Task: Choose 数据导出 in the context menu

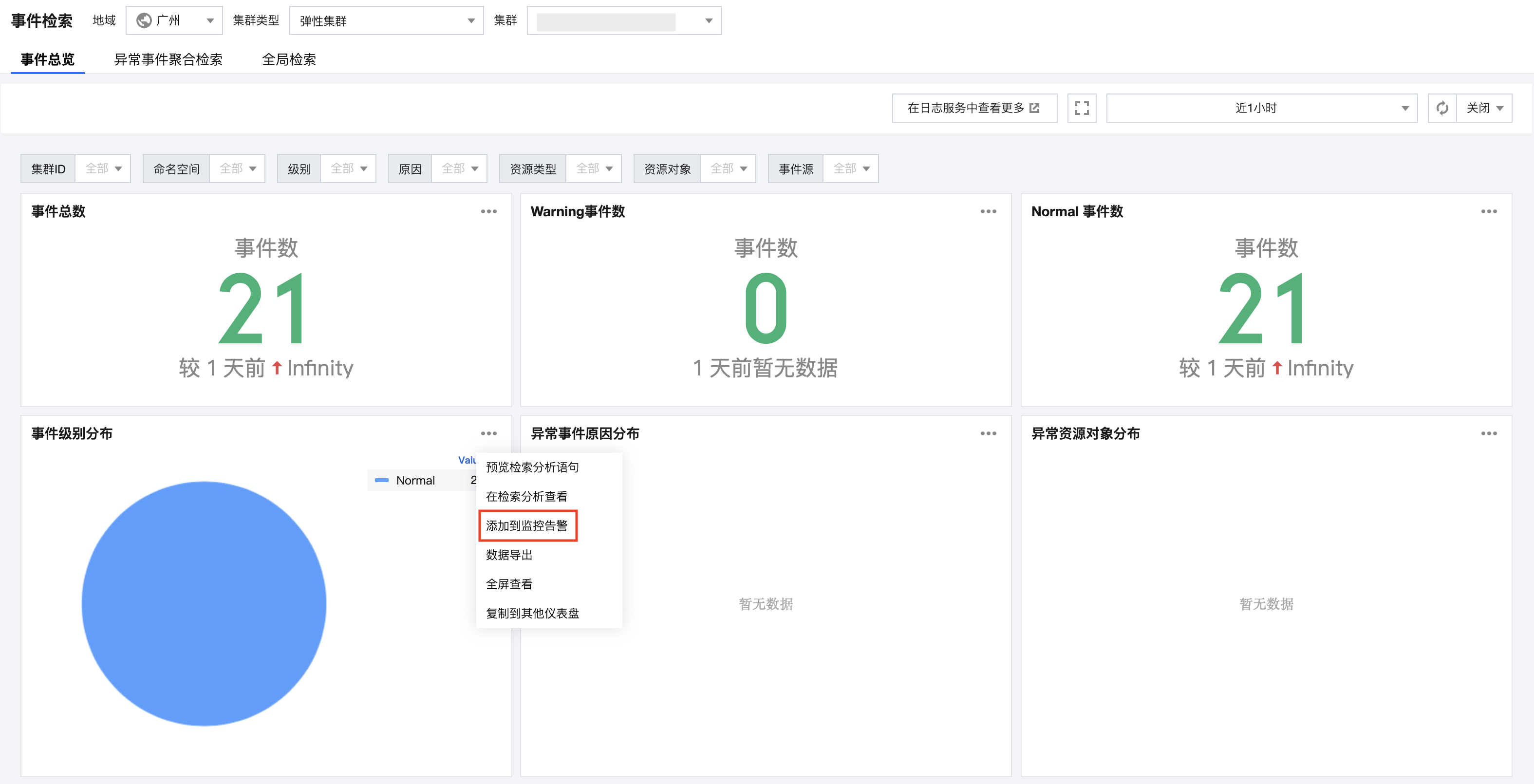Action: 549,555
